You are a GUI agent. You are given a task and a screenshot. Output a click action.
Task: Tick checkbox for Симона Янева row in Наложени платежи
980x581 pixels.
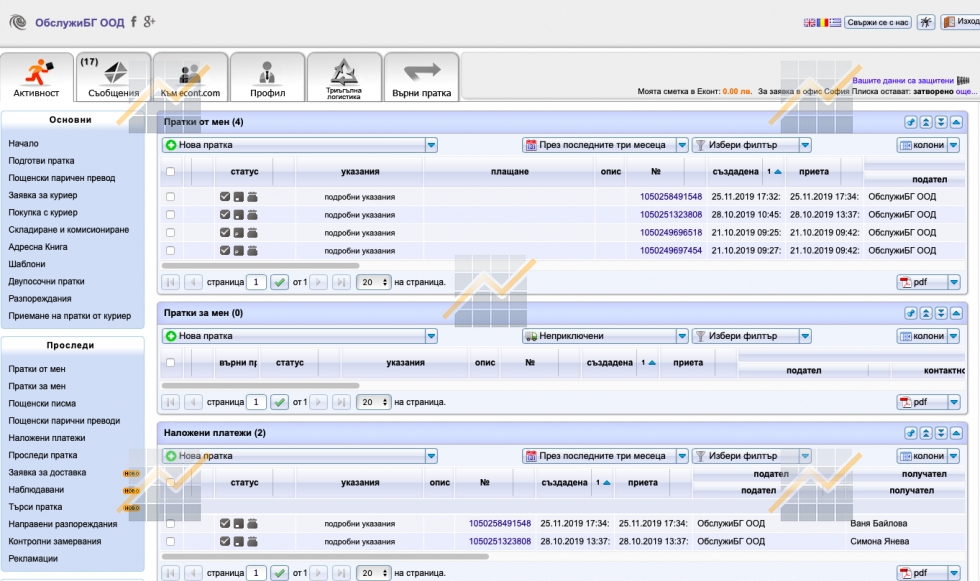171,542
